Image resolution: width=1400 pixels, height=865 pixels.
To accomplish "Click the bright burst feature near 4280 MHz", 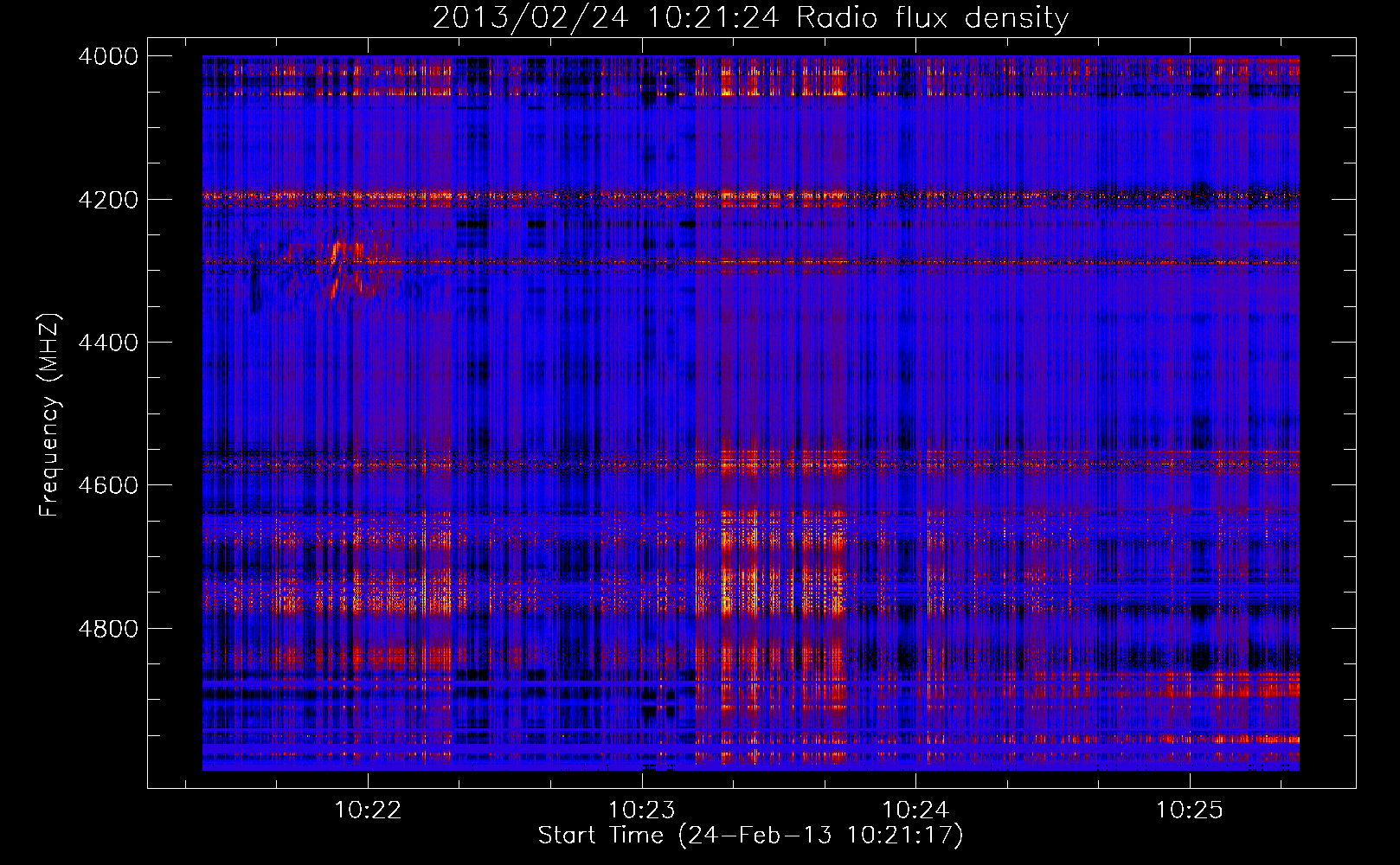I will point(346,264).
